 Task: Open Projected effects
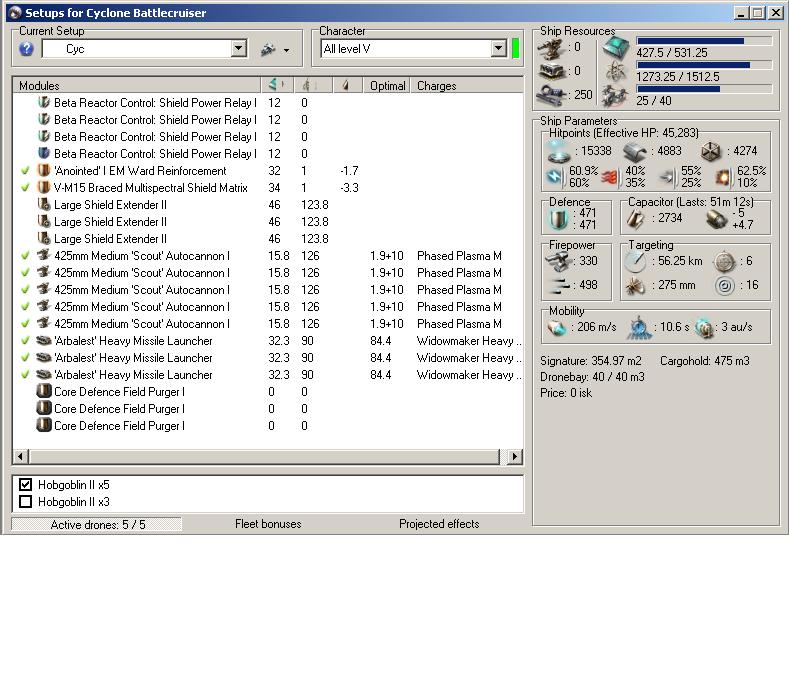coord(439,524)
